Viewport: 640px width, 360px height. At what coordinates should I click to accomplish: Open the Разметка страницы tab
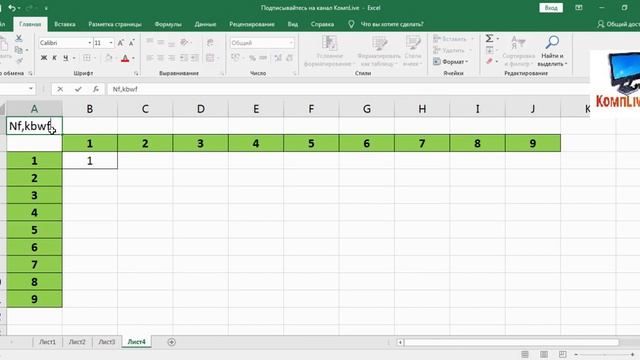pyautogui.click(x=115, y=24)
